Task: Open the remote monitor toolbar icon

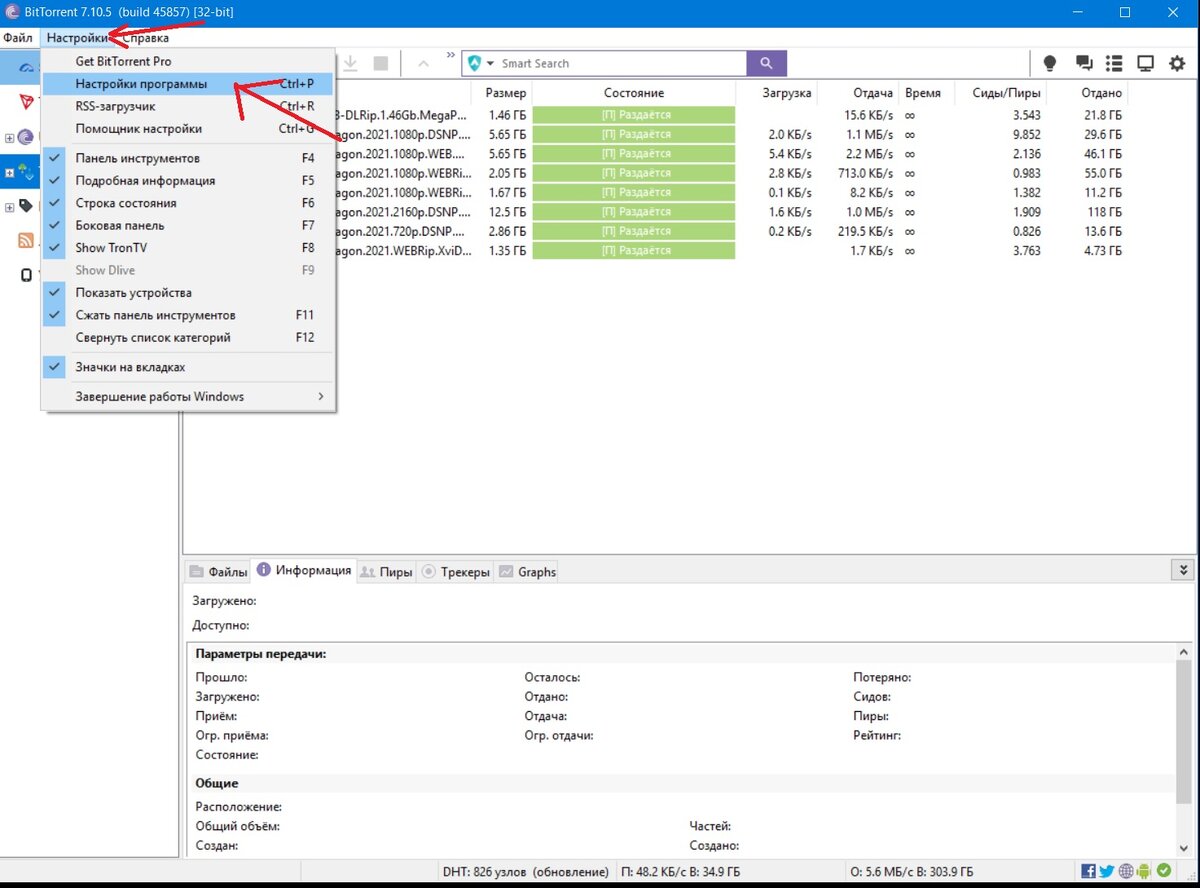Action: tap(1146, 63)
